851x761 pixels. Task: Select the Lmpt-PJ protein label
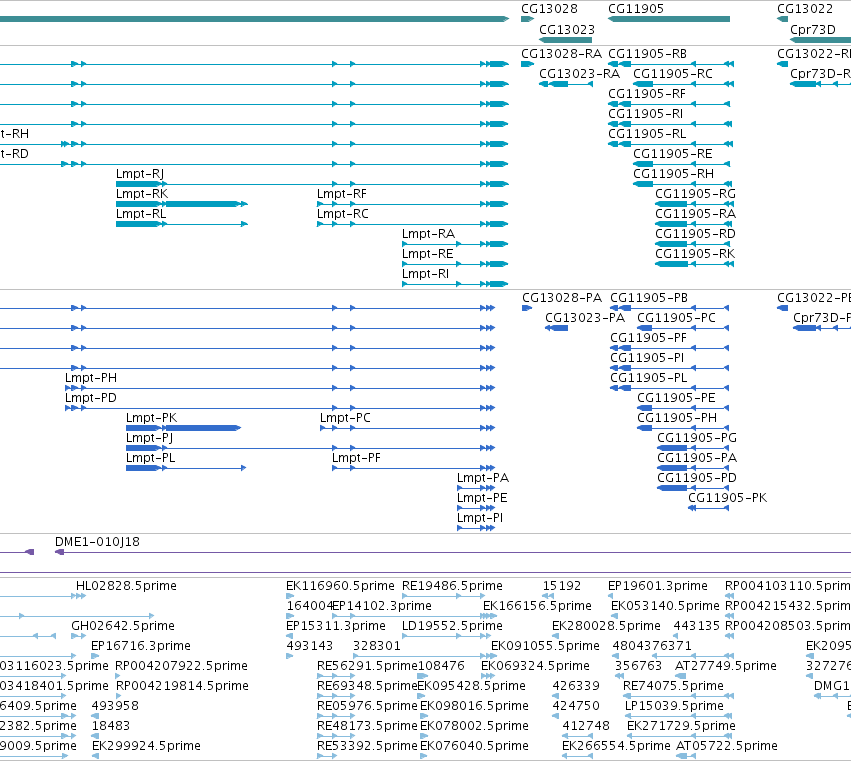coord(149,439)
